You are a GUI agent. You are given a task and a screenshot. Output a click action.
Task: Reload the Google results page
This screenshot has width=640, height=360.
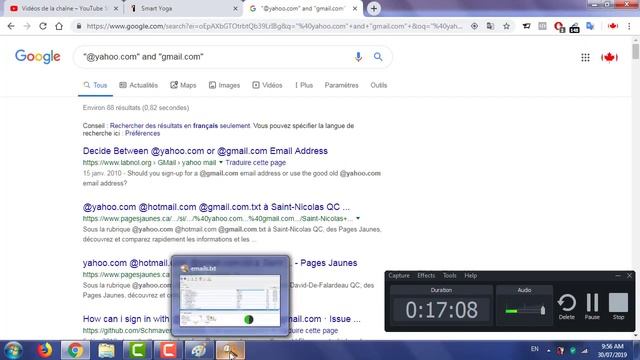click(43, 26)
